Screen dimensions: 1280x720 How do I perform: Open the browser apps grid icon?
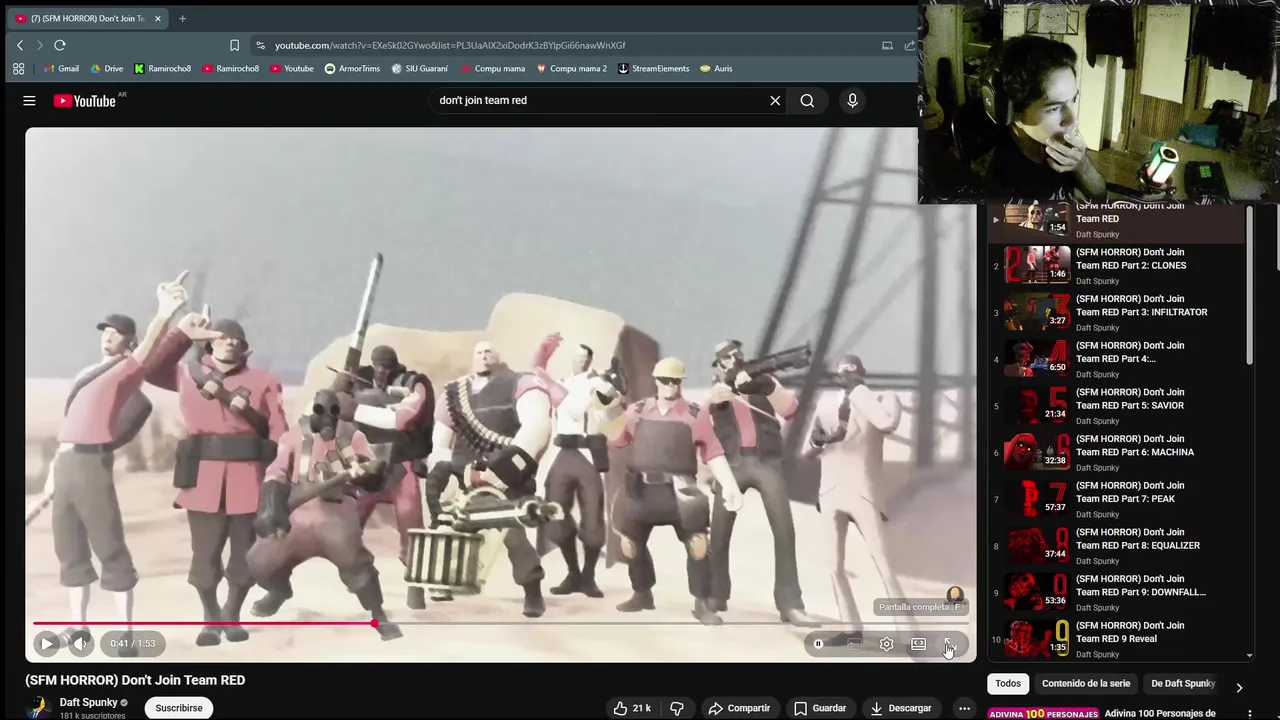click(18, 69)
